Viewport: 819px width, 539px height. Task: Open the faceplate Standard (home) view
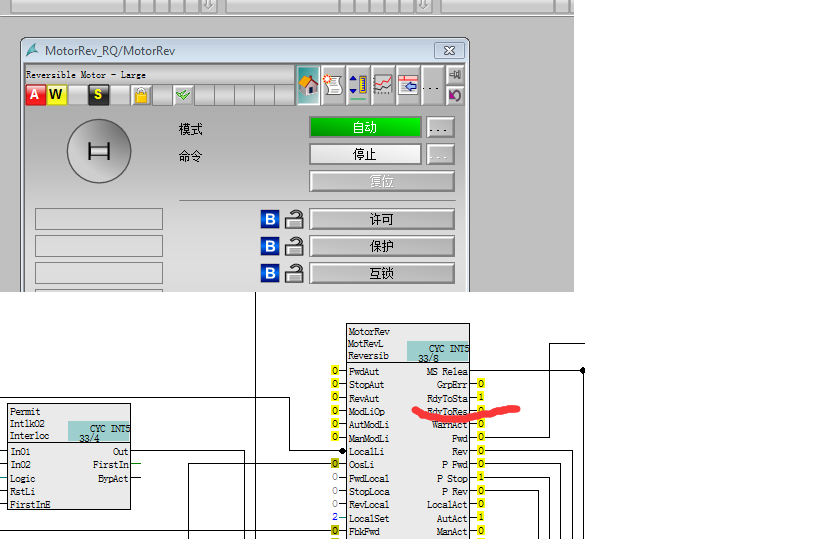pyautogui.click(x=308, y=85)
